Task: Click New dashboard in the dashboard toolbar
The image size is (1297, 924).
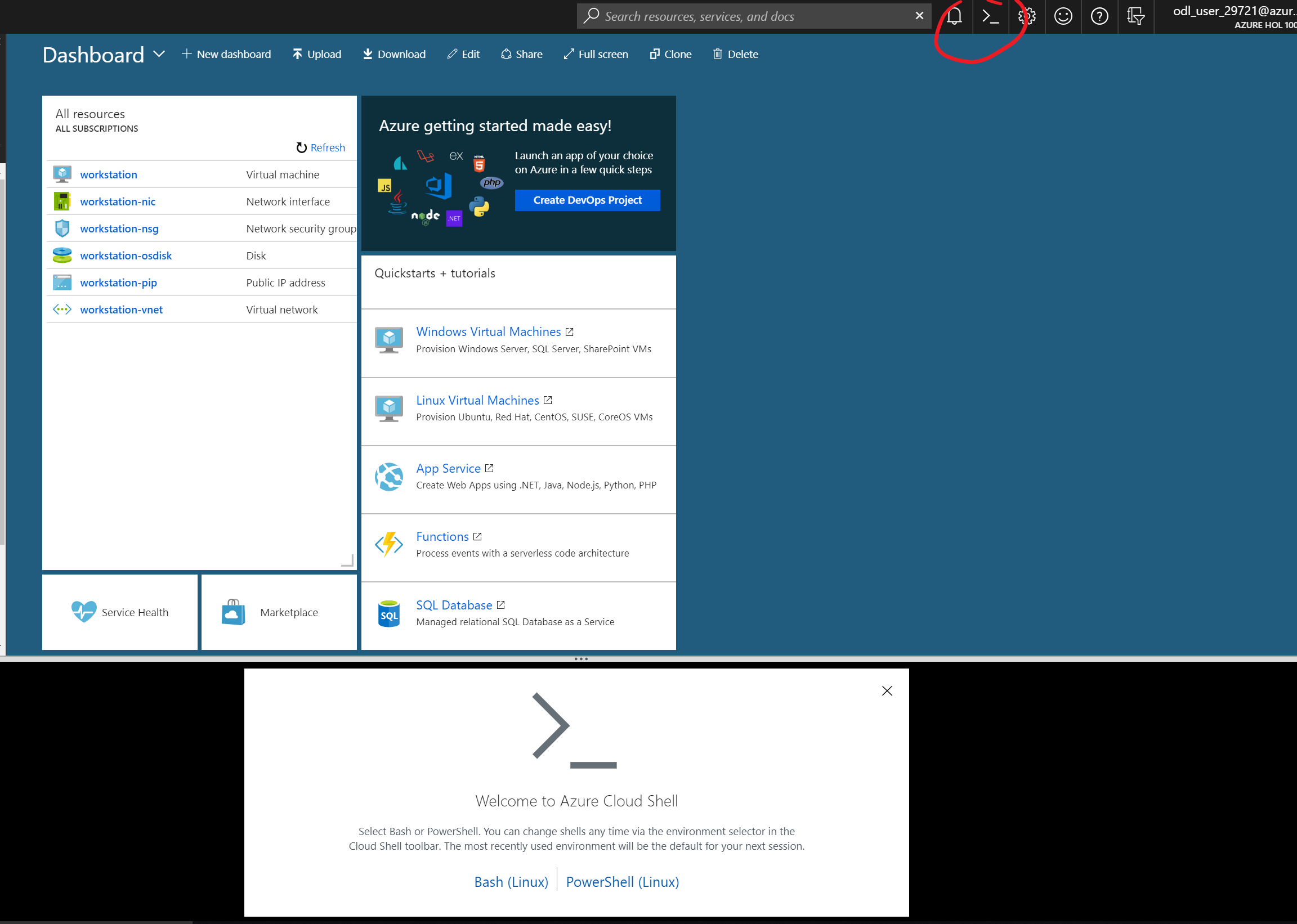Action: 226,54
